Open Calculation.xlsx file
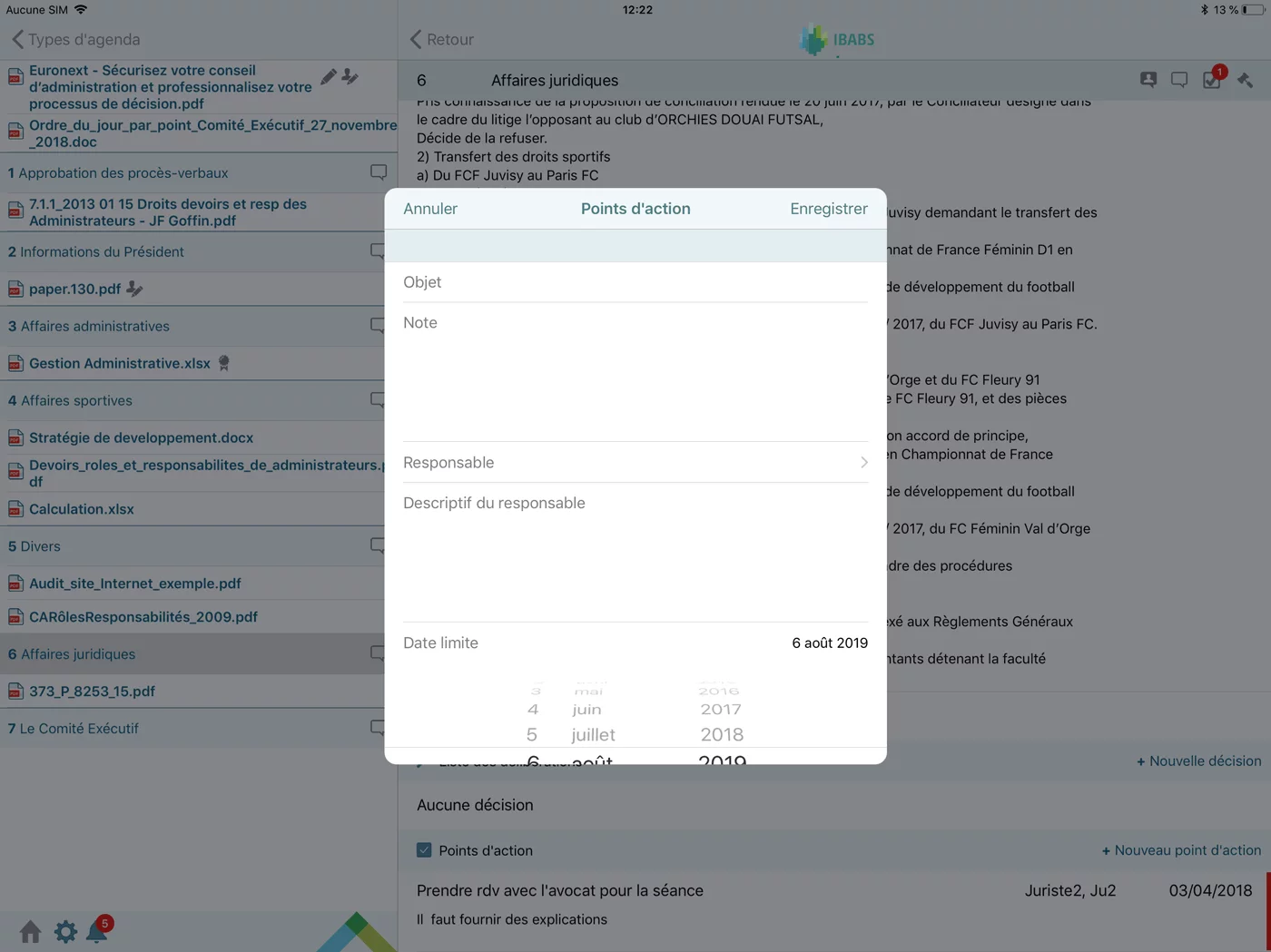 pyautogui.click(x=82, y=509)
